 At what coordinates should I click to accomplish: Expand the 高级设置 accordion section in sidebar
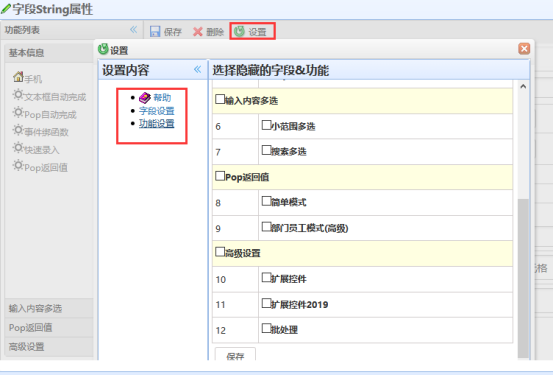click(49, 346)
